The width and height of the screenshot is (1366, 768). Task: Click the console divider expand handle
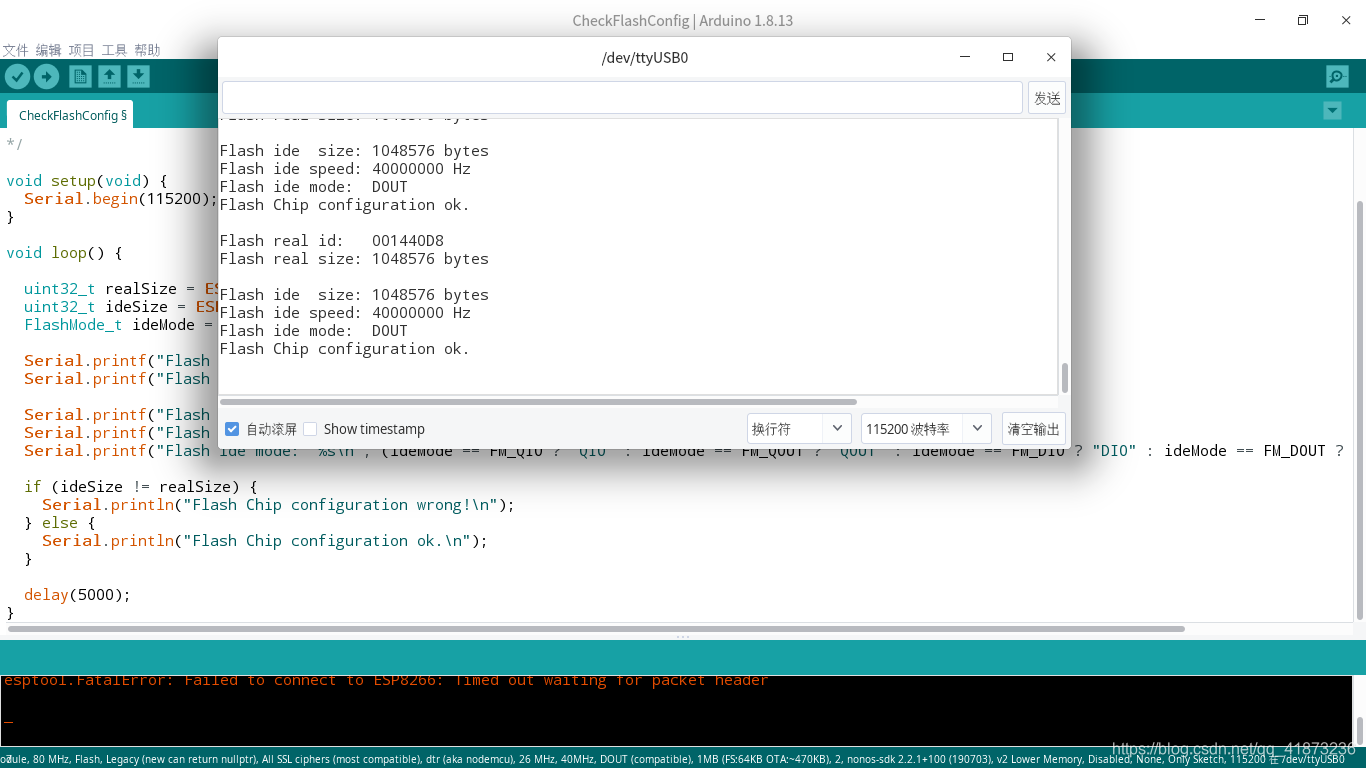pos(683,637)
